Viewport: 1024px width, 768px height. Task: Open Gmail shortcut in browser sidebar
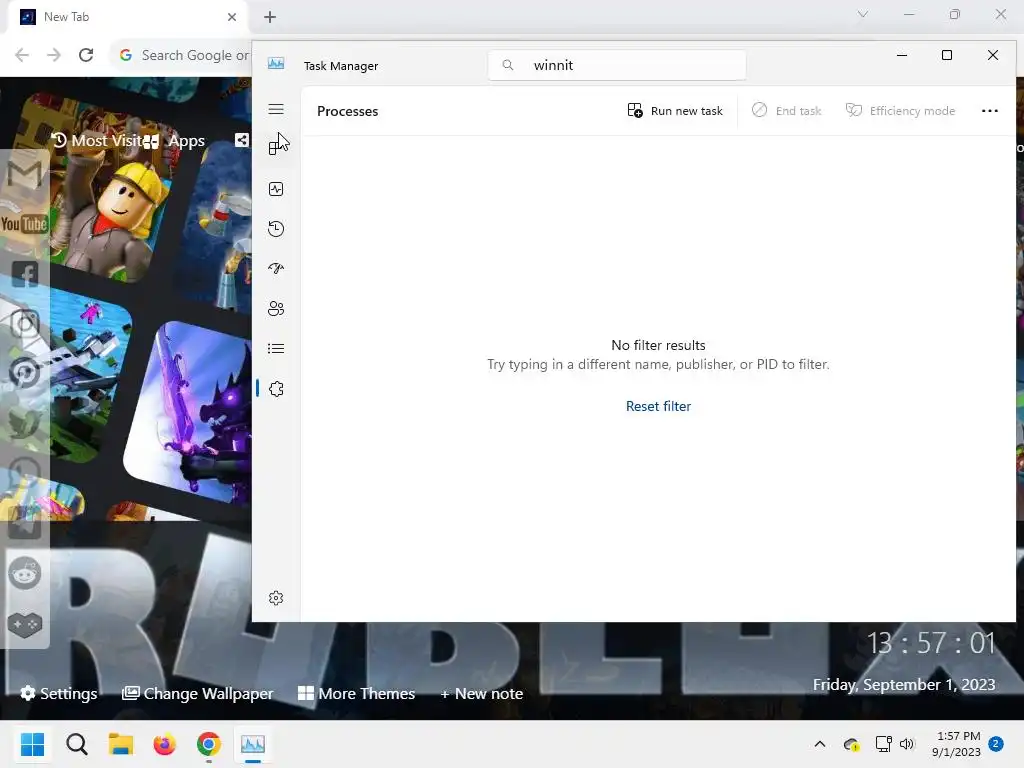click(x=25, y=174)
